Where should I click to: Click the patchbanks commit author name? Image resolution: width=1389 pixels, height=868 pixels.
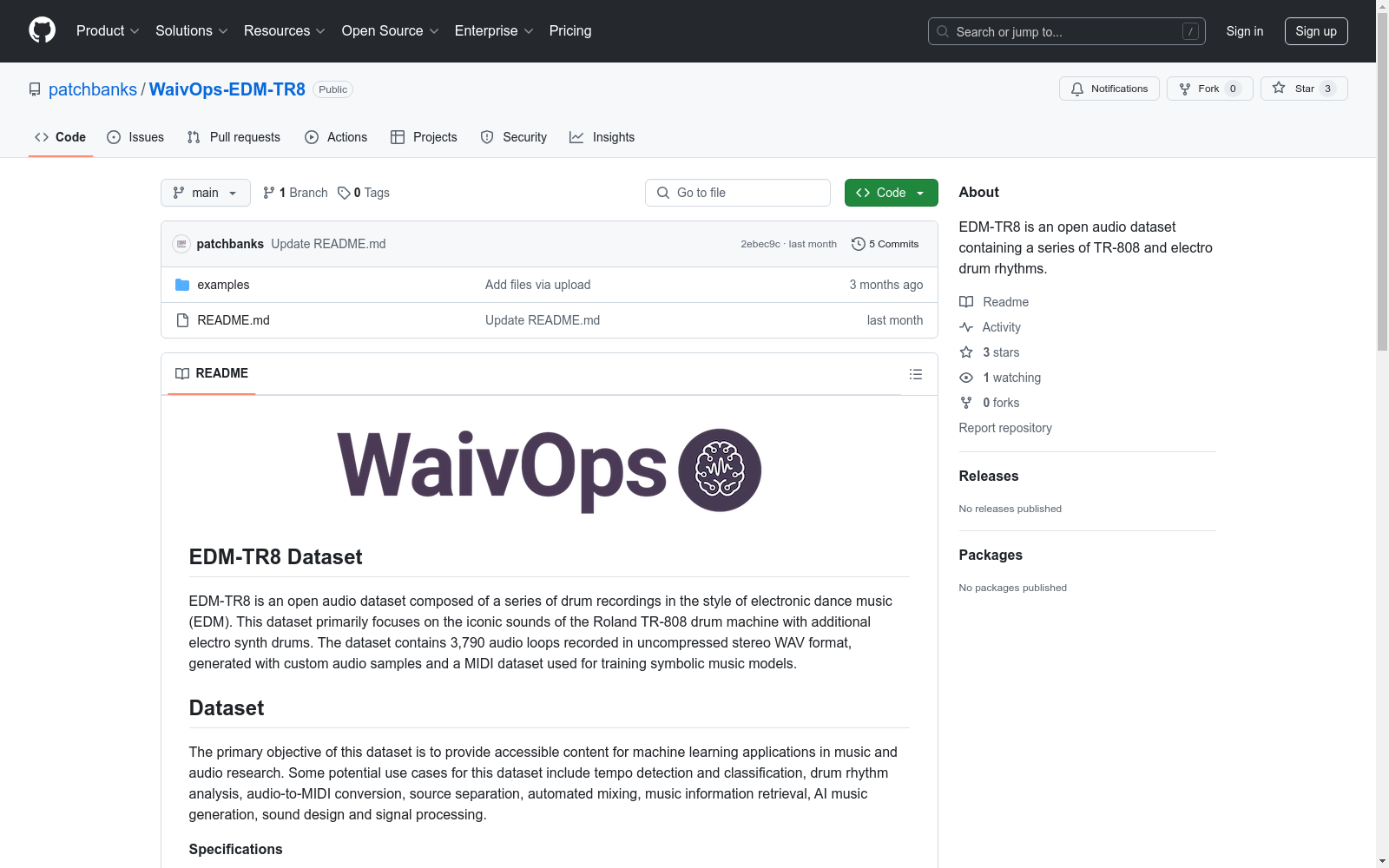(230, 244)
